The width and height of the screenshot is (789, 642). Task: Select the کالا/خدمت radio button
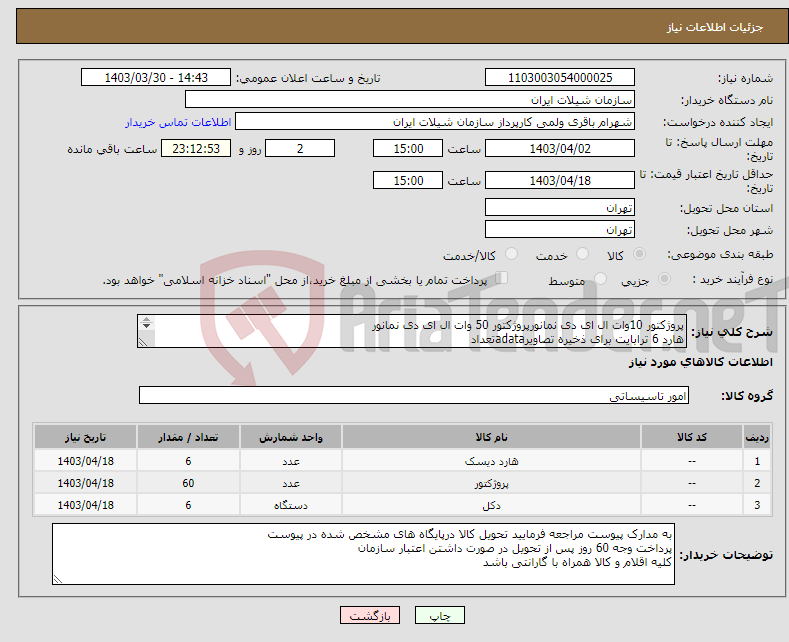(x=511, y=254)
